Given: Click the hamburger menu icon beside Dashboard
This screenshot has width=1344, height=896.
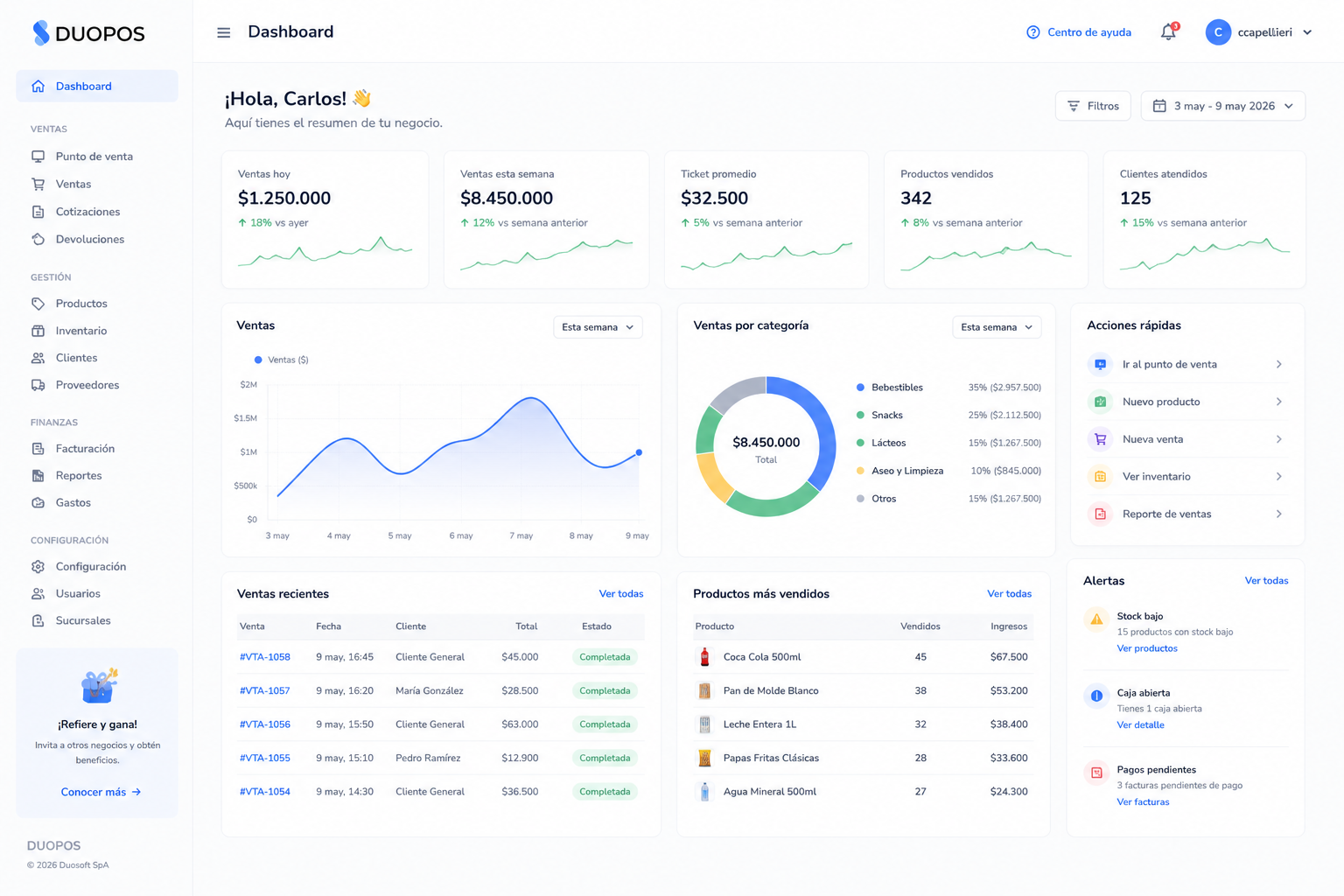Looking at the screenshot, I should [224, 32].
